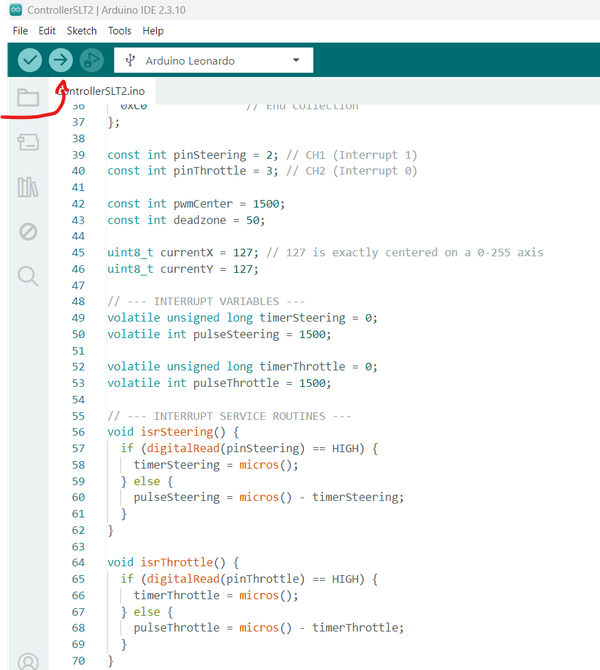Click line number 56 in gutter
600x670 pixels.
[x=78, y=432]
